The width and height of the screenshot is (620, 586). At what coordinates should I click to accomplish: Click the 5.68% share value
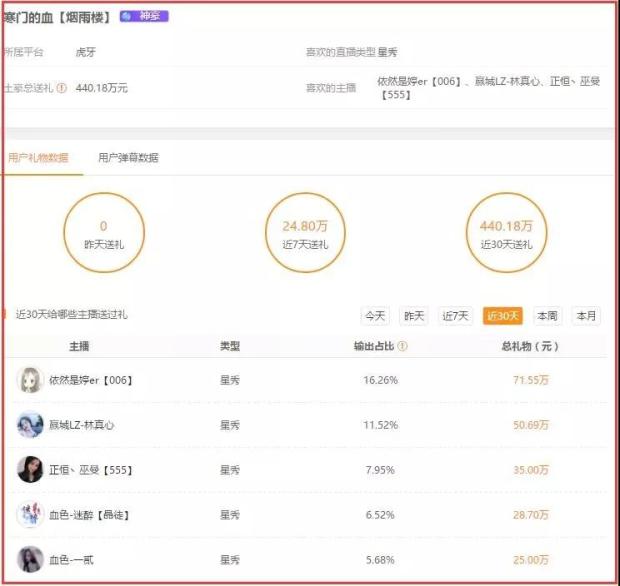380,560
